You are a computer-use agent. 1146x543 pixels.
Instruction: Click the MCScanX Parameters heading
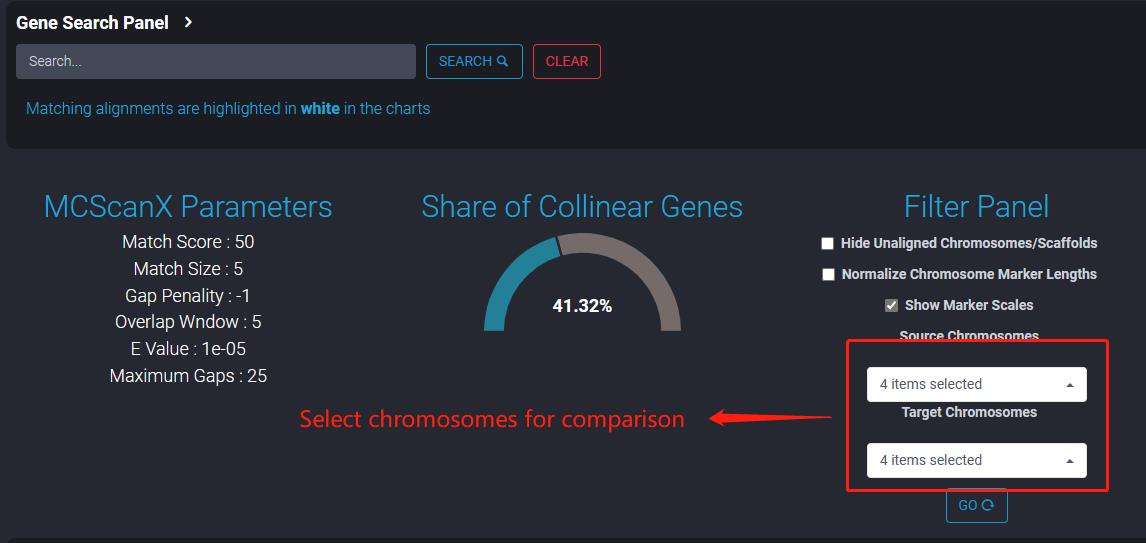click(x=188, y=207)
